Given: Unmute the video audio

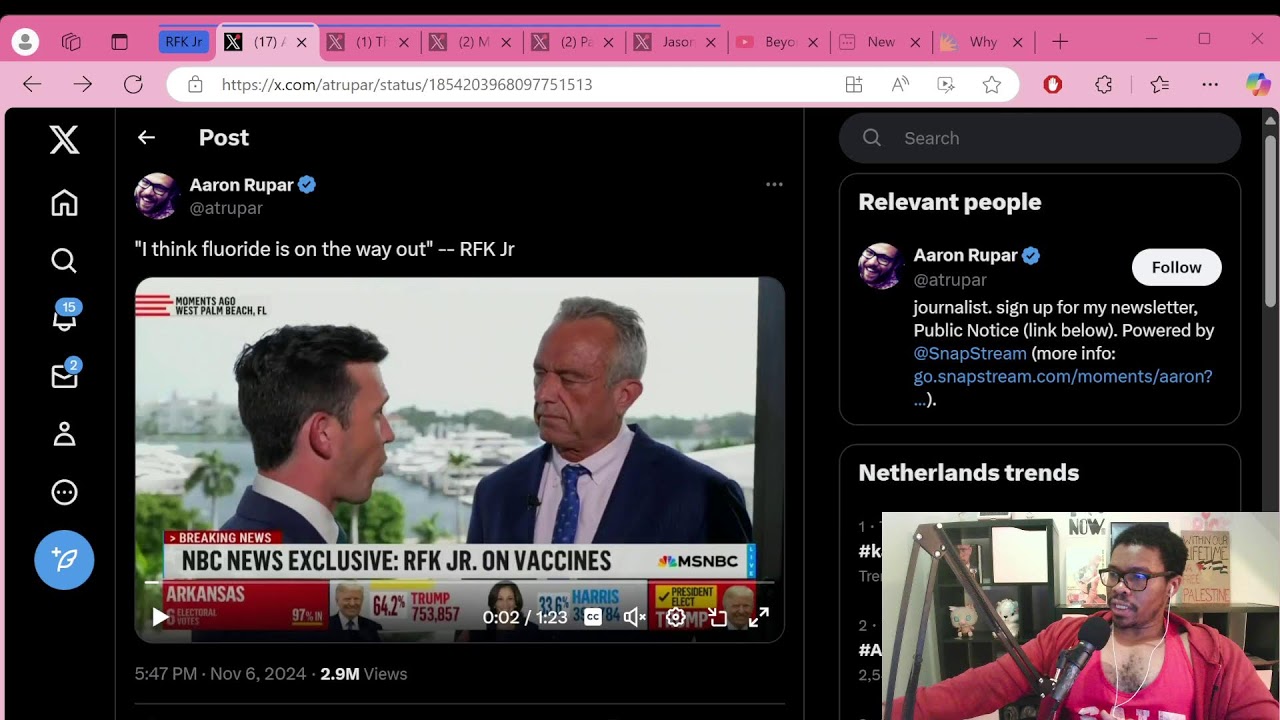Looking at the screenshot, I should click(x=634, y=617).
